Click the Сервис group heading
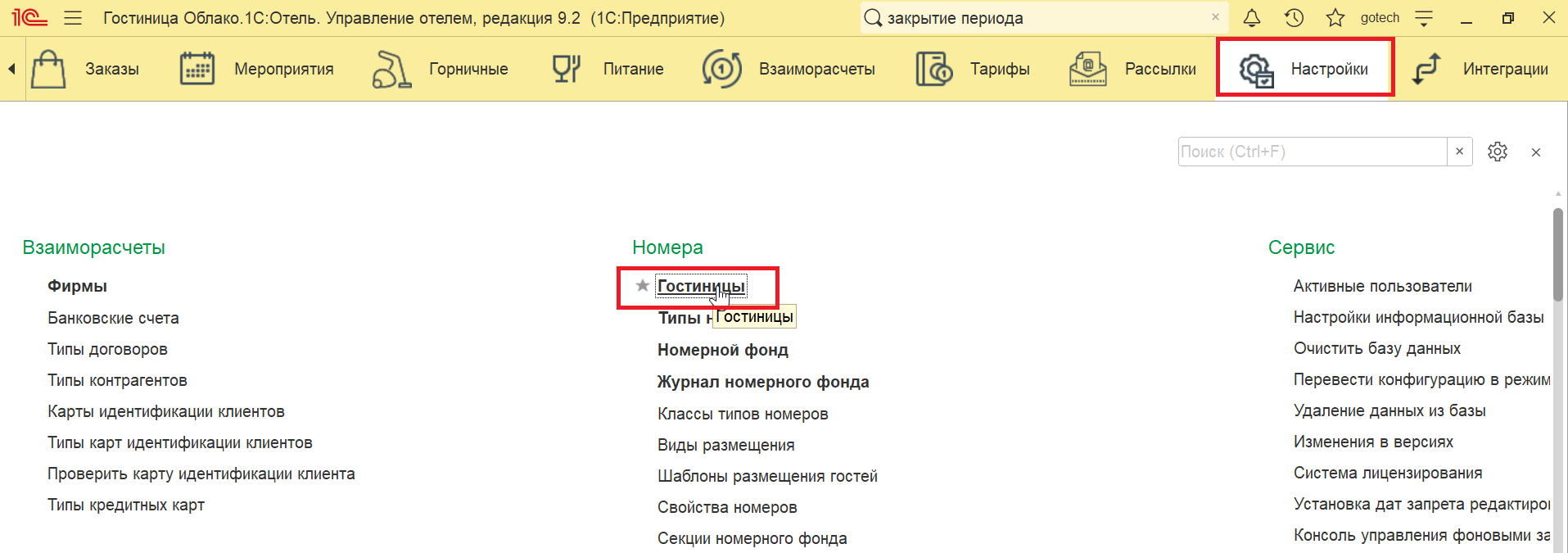The image size is (1568, 553). [1301, 247]
